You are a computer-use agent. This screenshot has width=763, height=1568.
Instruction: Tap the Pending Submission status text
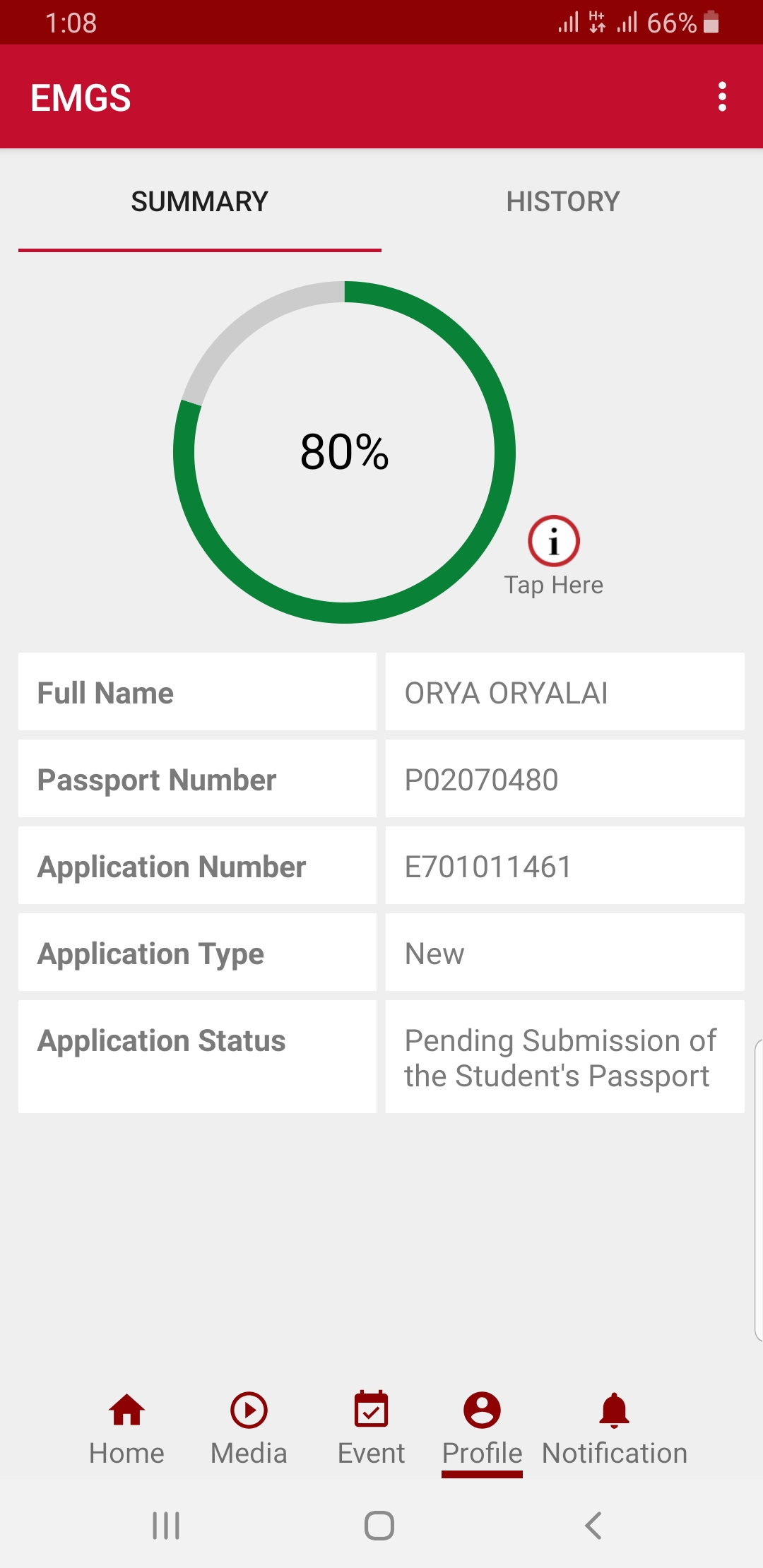pyautogui.click(x=560, y=1058)
